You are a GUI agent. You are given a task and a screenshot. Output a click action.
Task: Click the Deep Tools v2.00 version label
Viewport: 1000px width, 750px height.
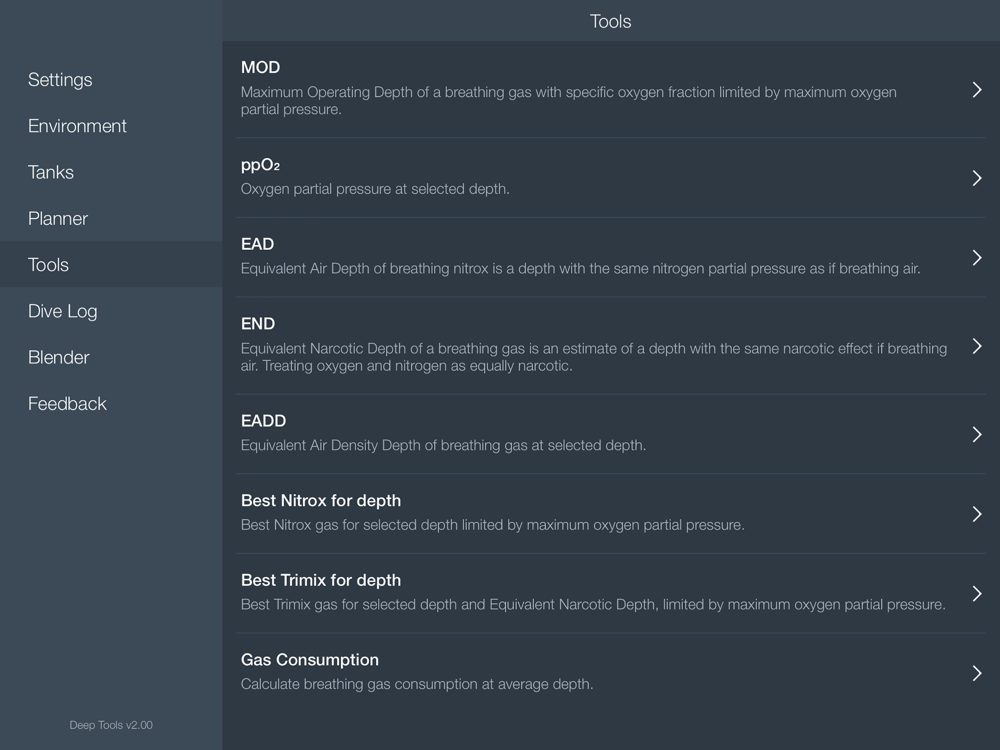click(x=111, y=725)
